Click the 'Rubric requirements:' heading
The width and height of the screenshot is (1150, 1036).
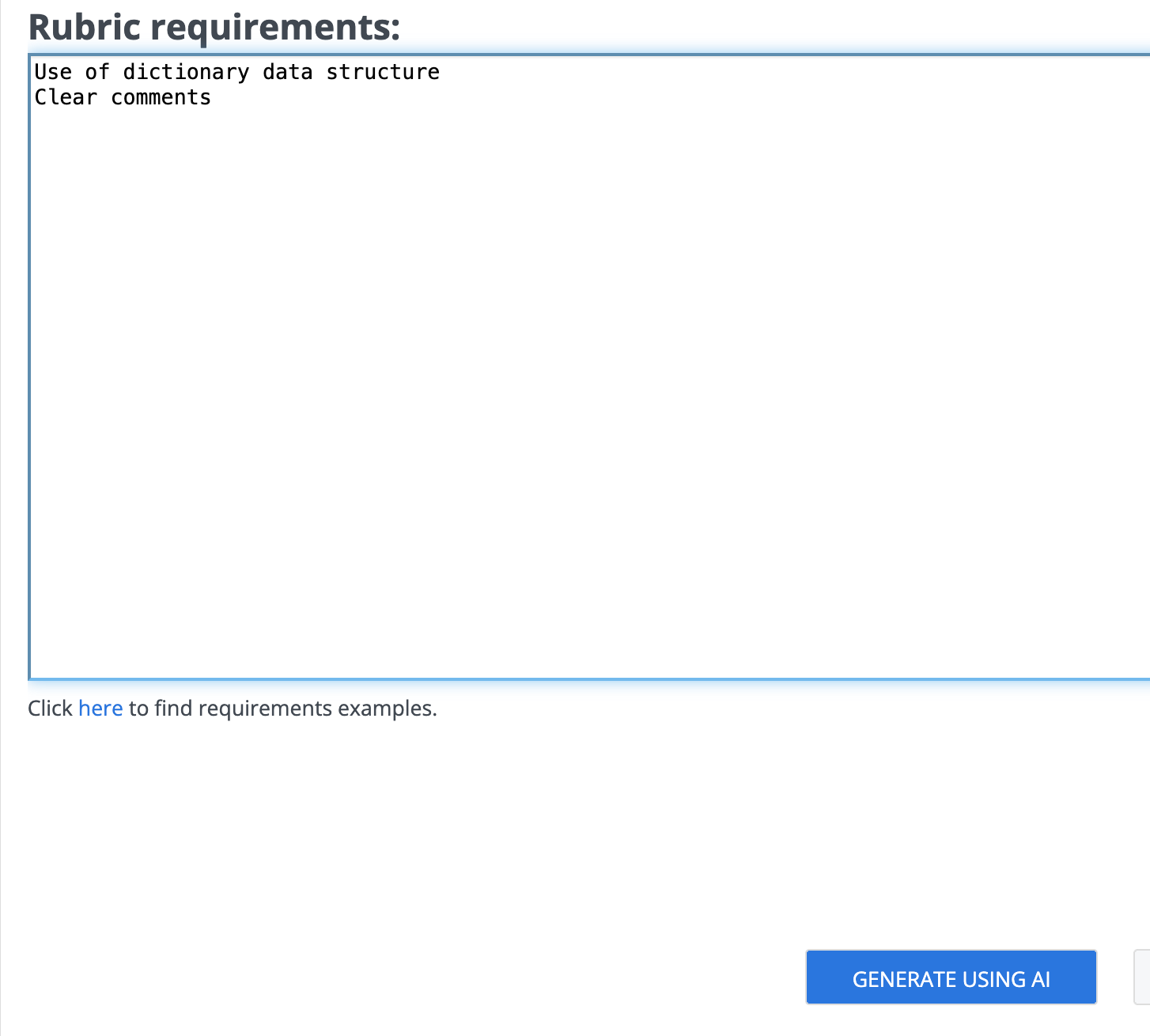tap(214, 28)
